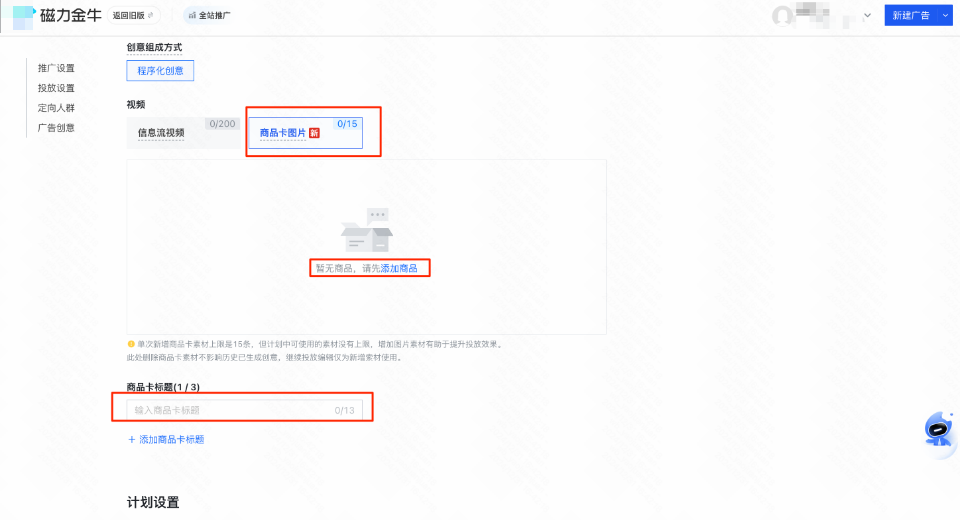
Task: Focus the 输入商品卡标题 input field
Action: pos(230,410)
